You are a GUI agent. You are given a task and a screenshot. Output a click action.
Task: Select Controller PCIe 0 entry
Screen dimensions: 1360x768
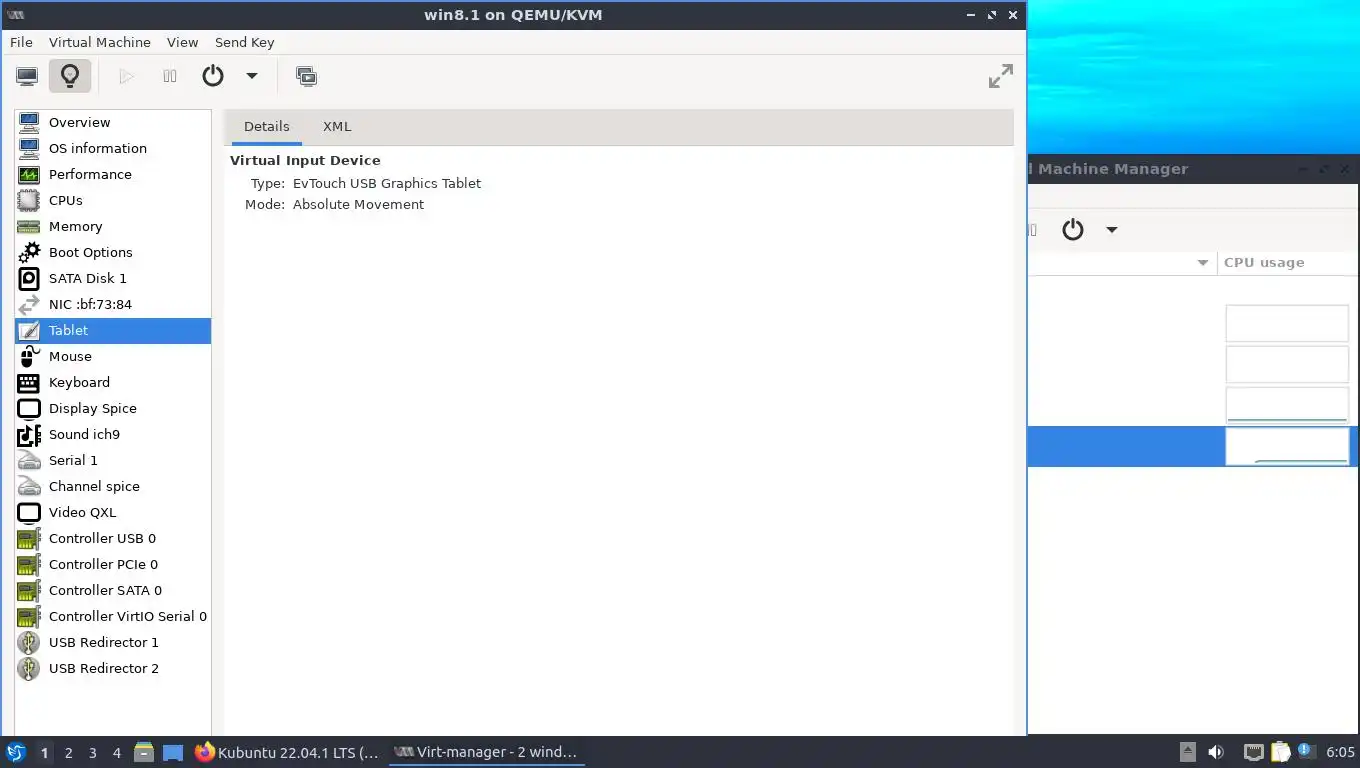tap(113, 564)
